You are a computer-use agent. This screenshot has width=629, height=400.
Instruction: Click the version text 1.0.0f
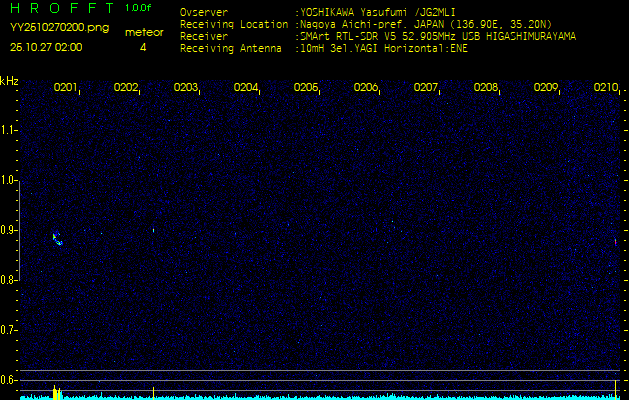coord(138,8)
